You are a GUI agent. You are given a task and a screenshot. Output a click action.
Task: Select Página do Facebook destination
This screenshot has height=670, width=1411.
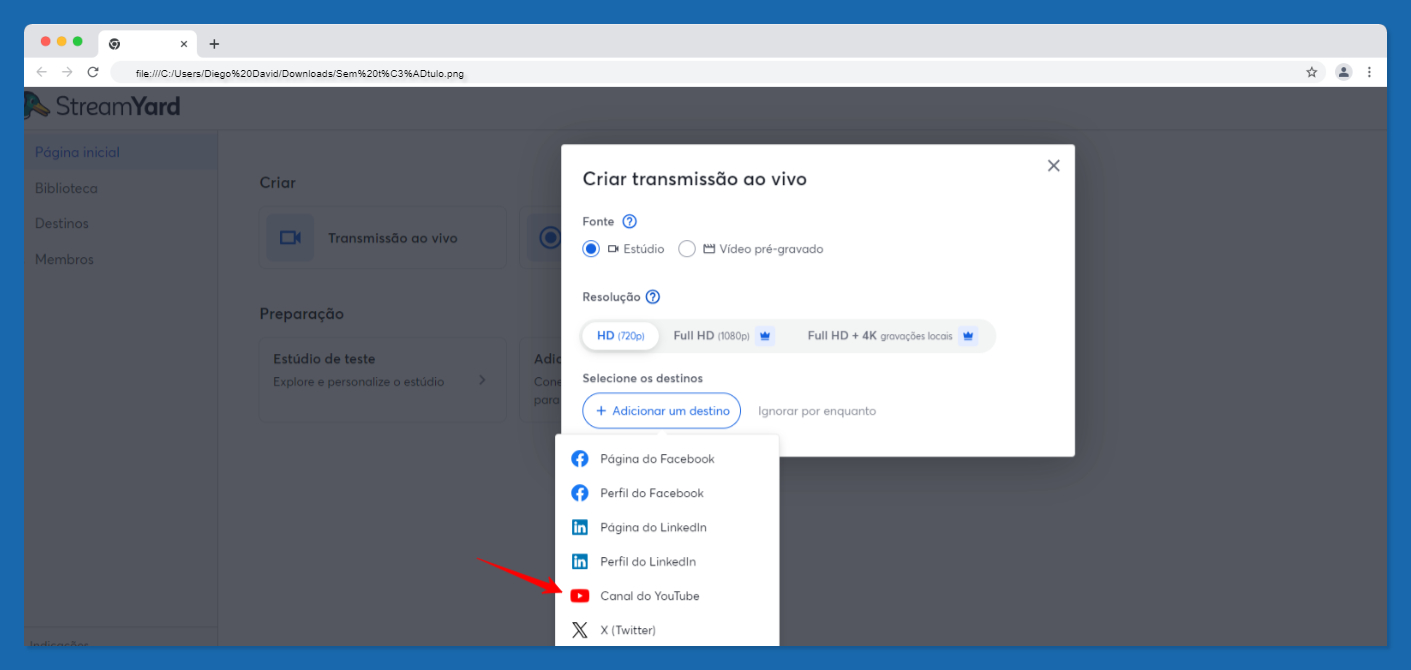pos(667,459)
